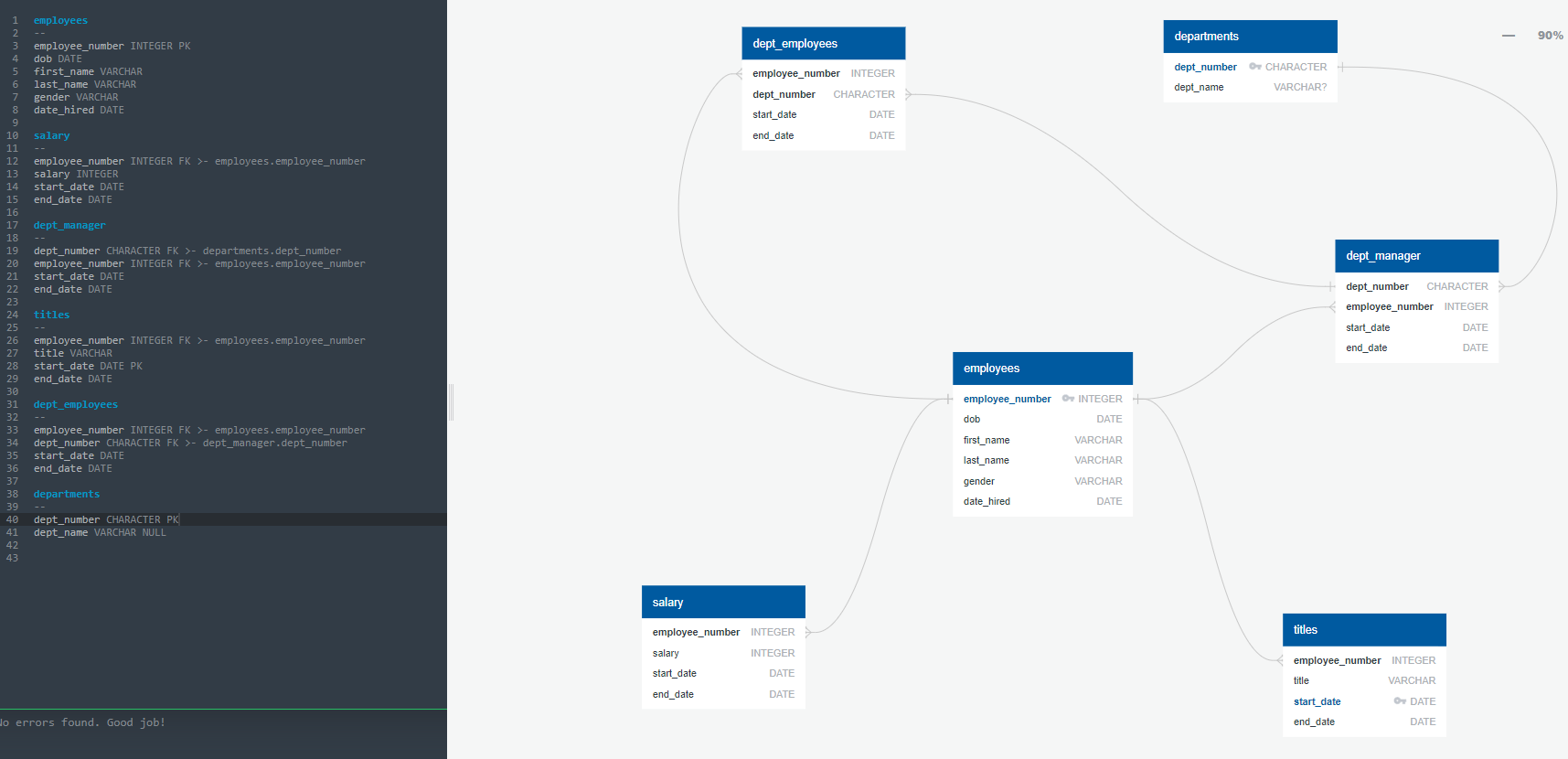Place cursor on editor line 17 'dept_manager' heading
The image size is (1568, 759).
[69, 225]
